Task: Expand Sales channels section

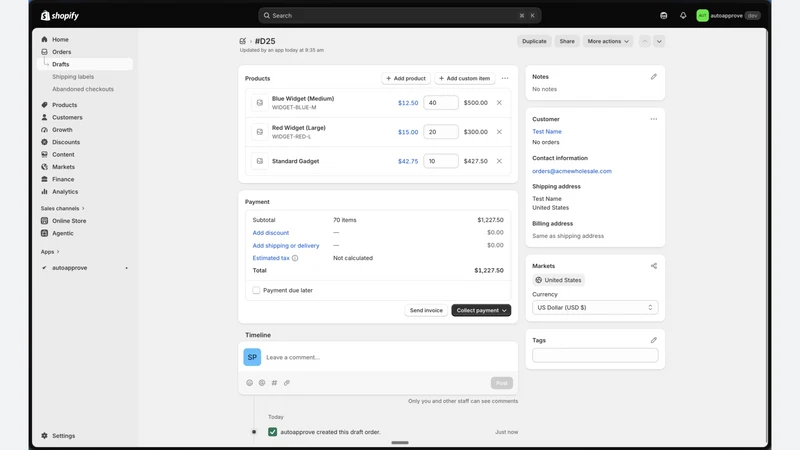Action: click(63, 209)
